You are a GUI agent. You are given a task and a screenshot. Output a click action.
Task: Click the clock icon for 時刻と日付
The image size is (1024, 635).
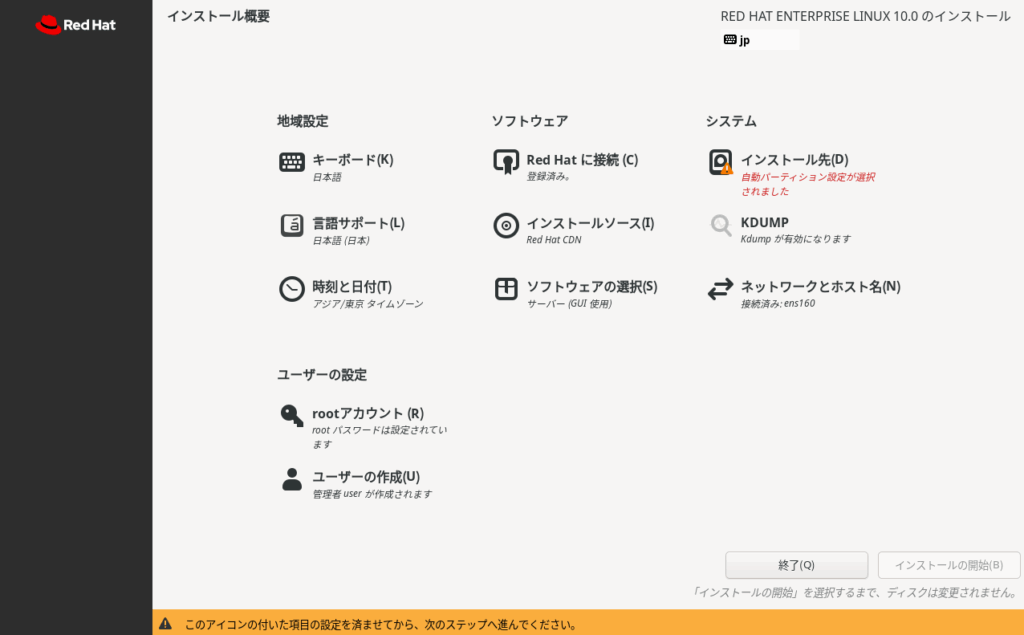click(x=291, y=289)
